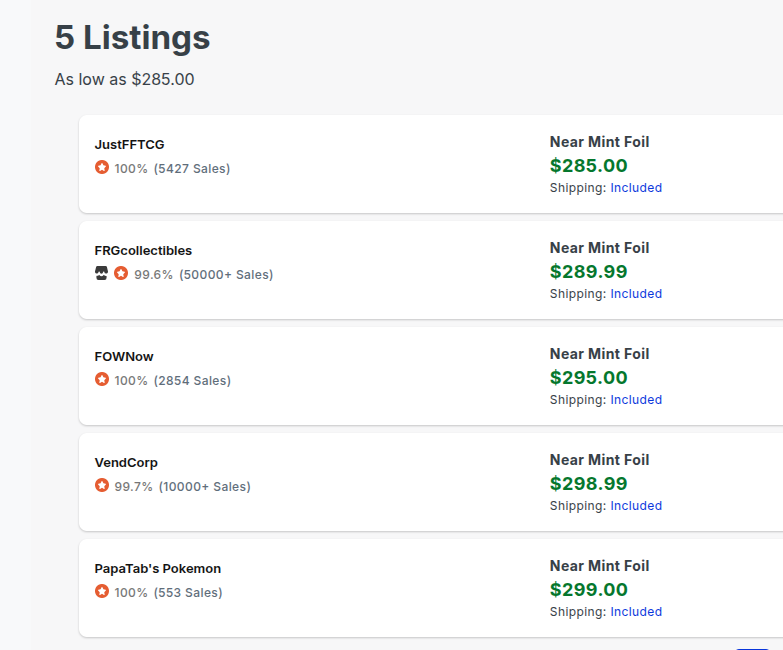The width and height of the screenshot is (783, 650).
Task: Click '100% (5427 Sales)' rating text
Action: (x=172, y=169)
